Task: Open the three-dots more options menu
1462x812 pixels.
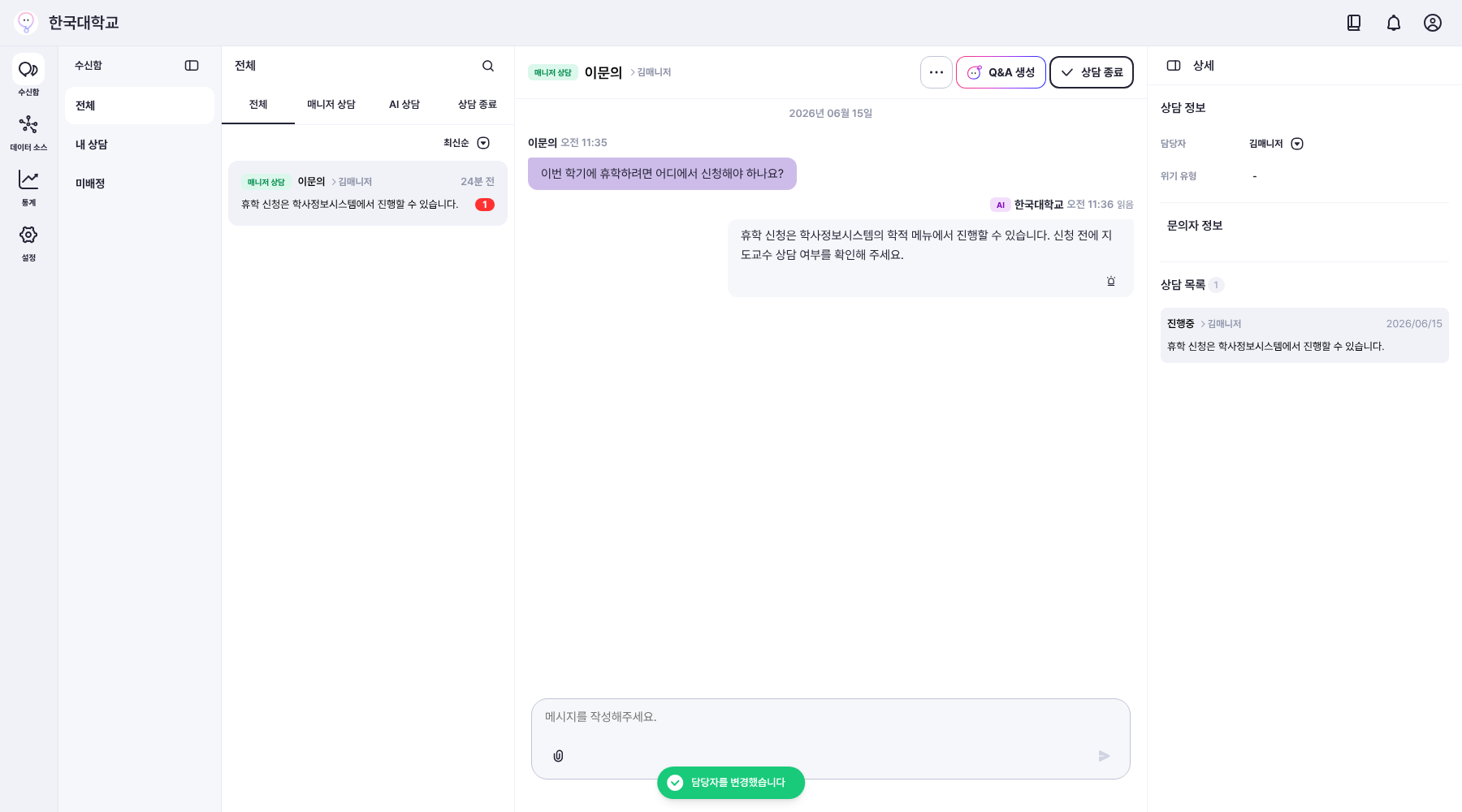Action: tap(936, 72)
